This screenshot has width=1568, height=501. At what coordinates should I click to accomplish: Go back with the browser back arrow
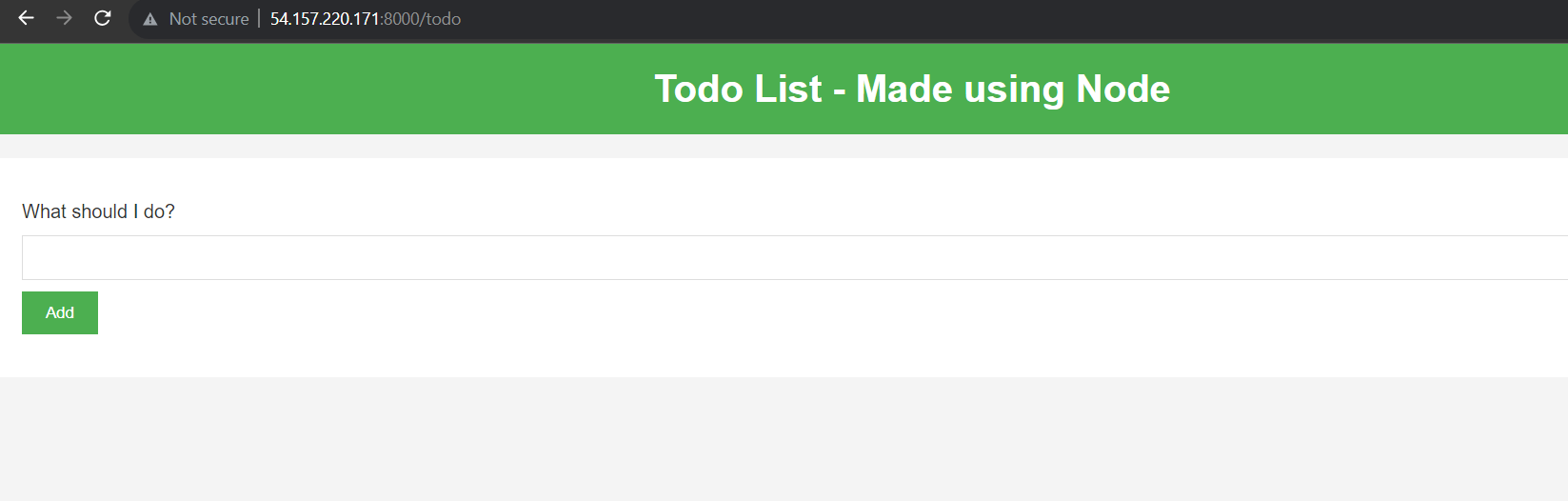tap(26, 18)
